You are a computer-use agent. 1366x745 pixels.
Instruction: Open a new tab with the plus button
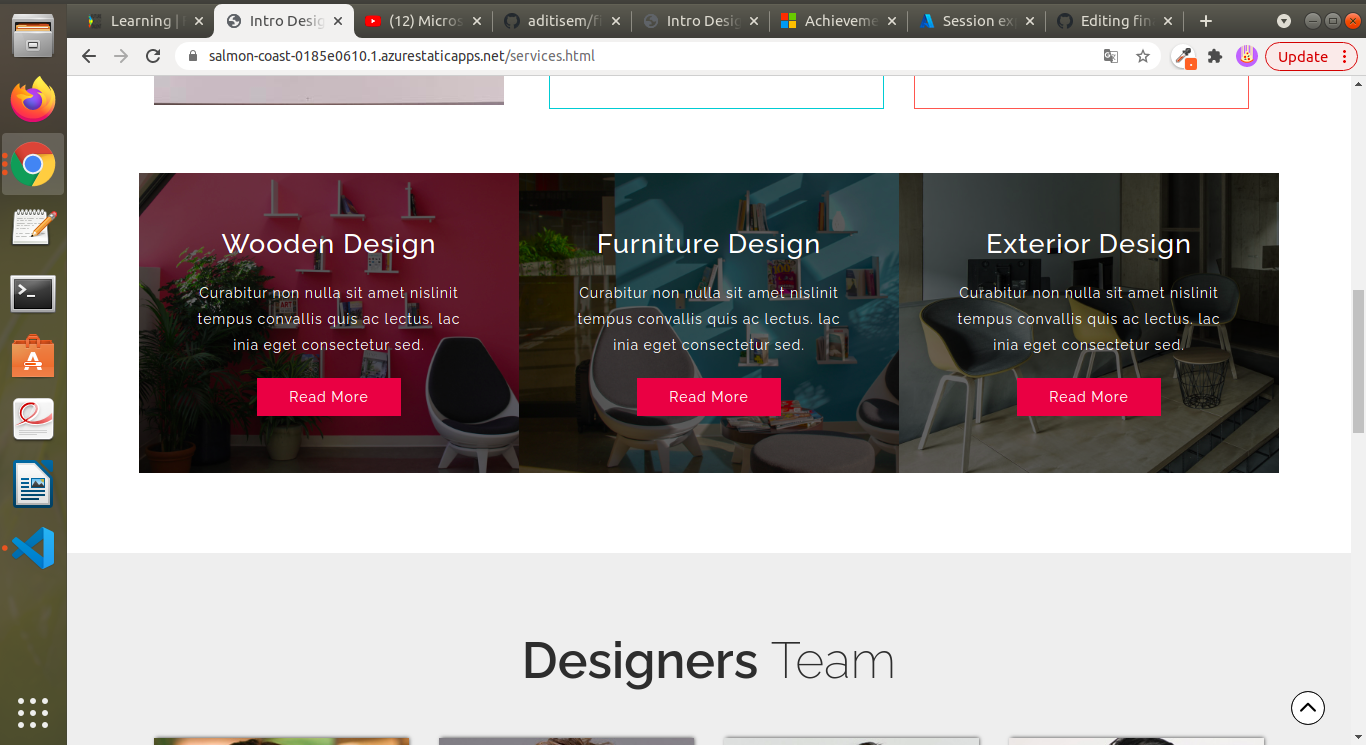[1206, 21]
